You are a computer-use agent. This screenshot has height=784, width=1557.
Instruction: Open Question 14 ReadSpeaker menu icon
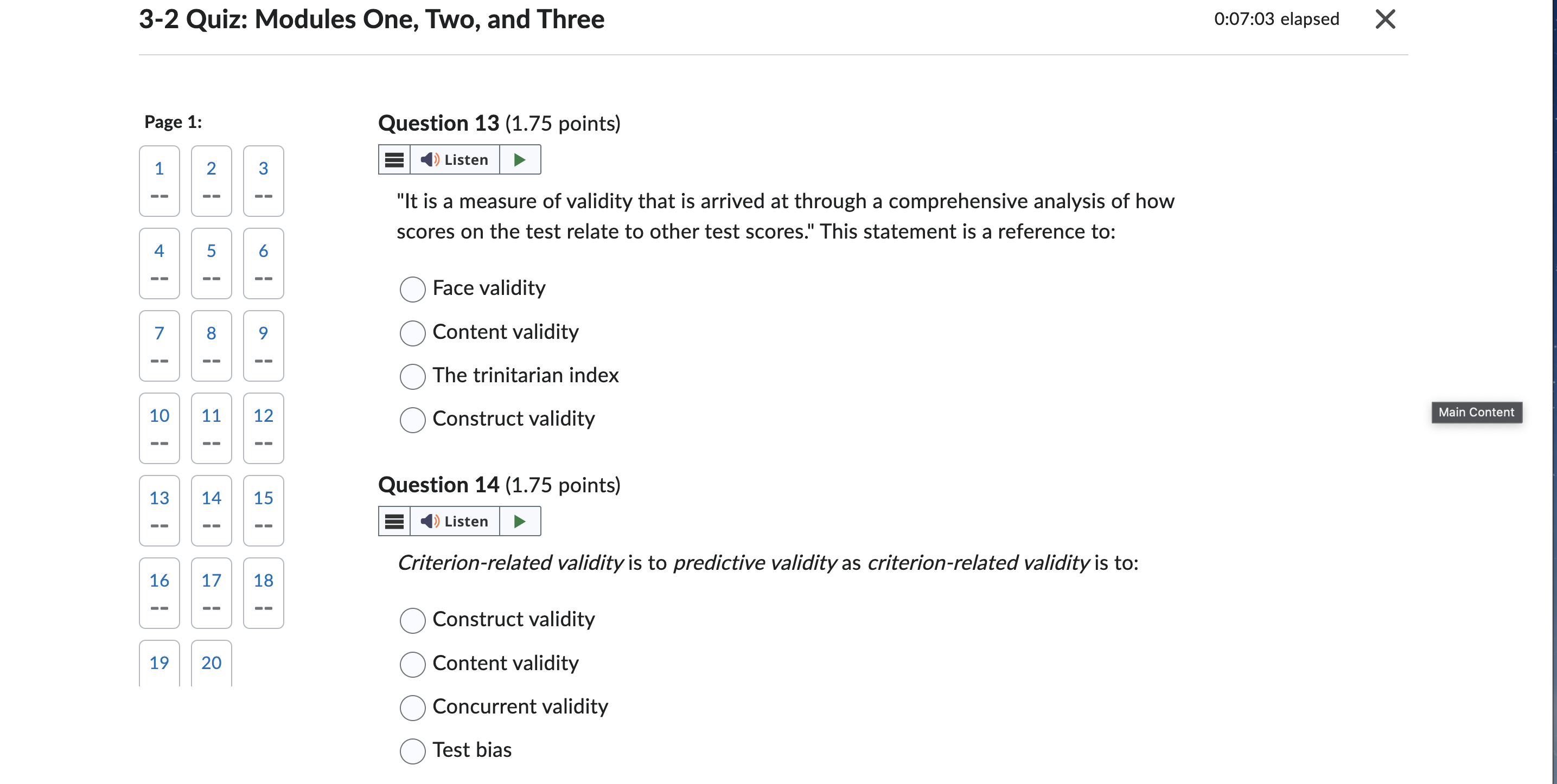click(x=394, y=521)
